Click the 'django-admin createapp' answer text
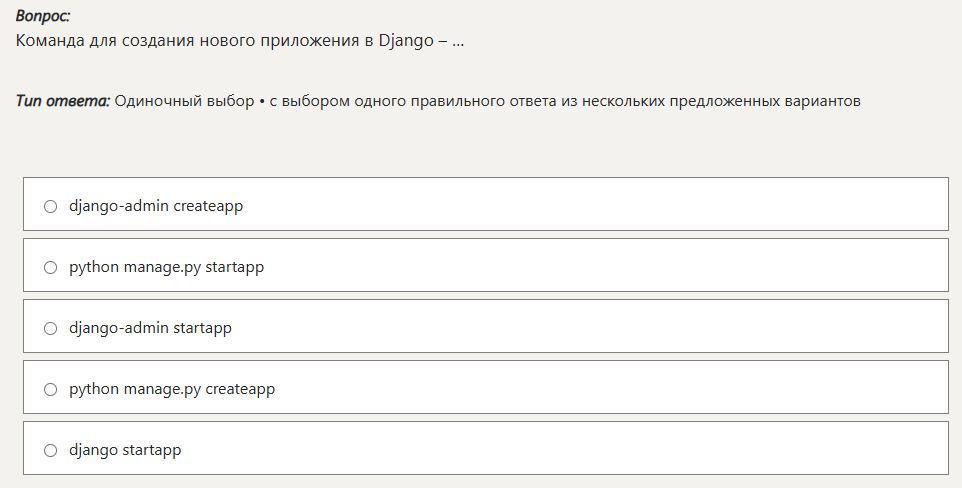Viewport: 962px width, 488px height. coord(156,207)
